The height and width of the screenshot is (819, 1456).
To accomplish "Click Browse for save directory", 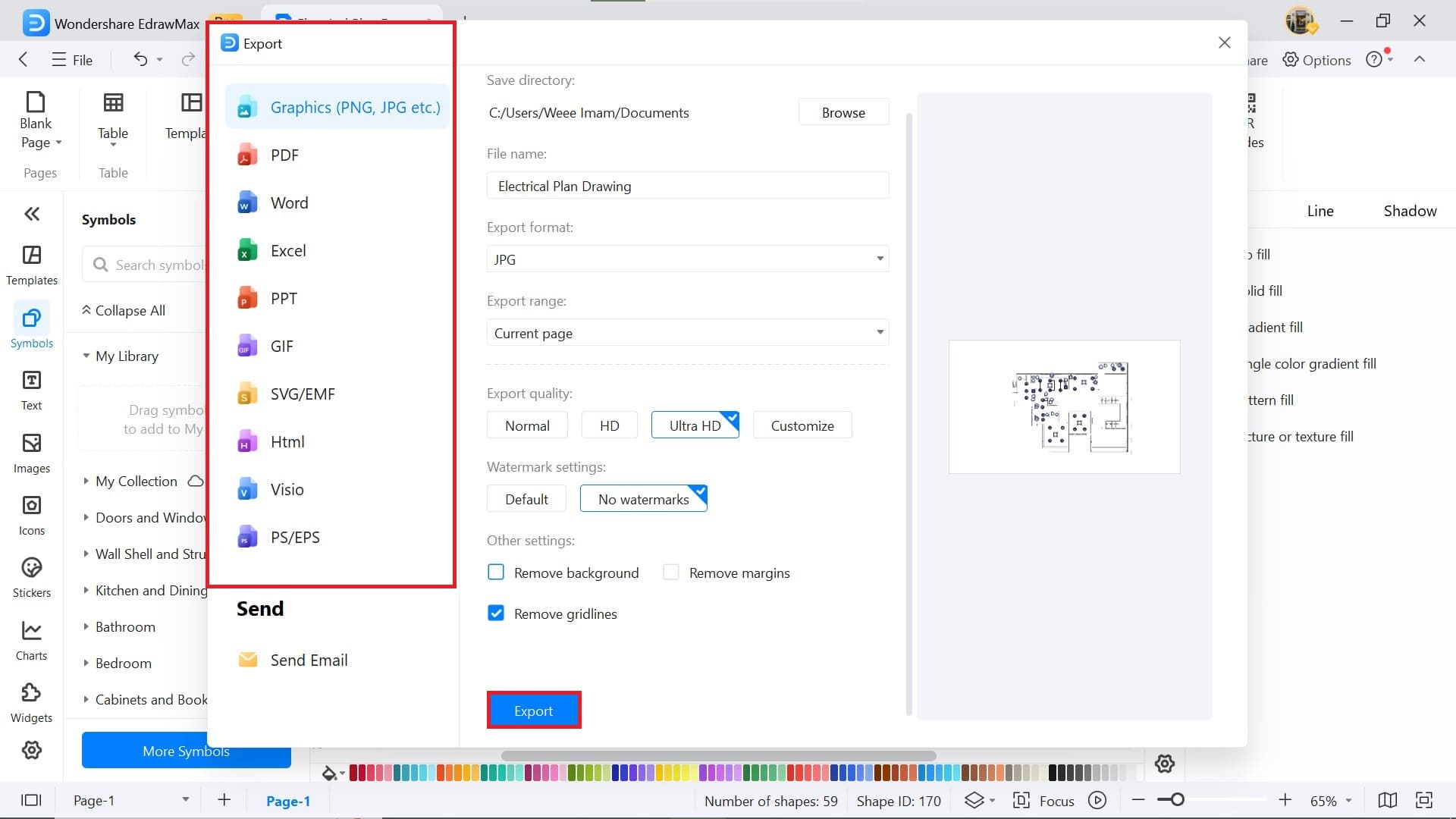I will coord(843,112).
